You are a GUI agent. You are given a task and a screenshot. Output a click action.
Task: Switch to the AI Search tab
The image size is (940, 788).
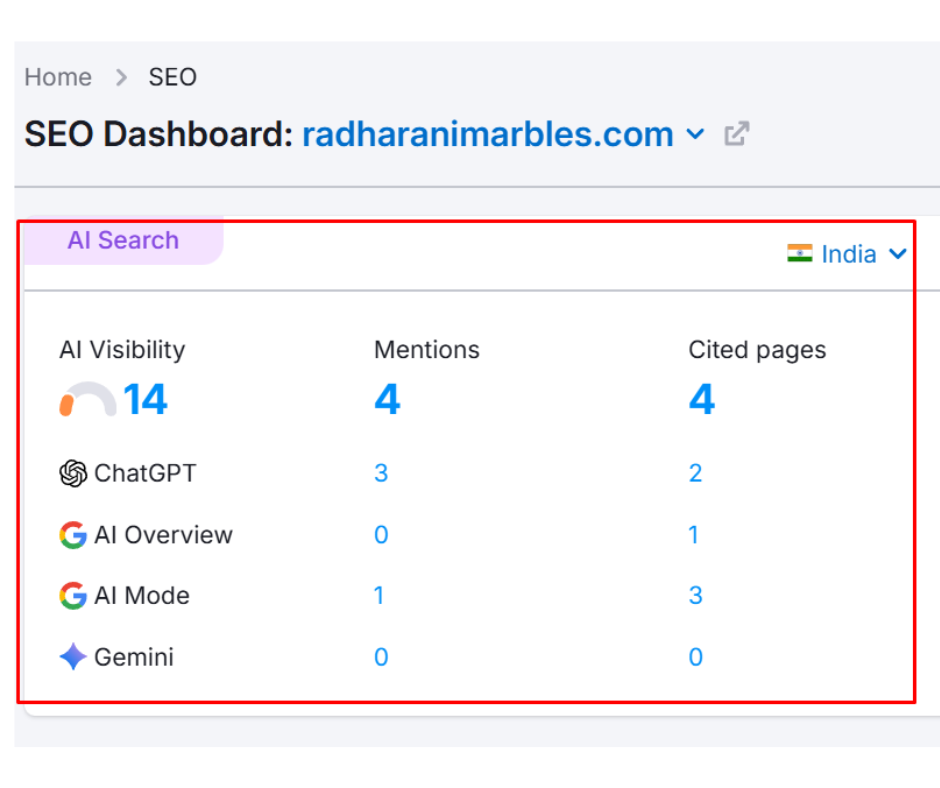(122, 240)
